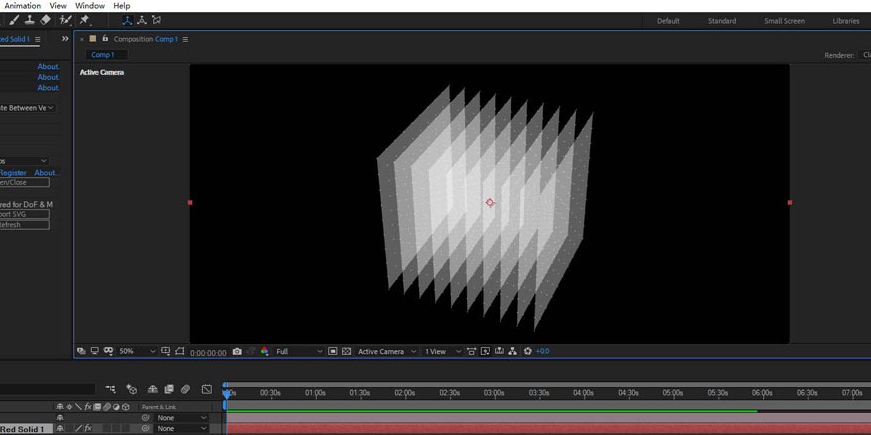871x435 pixels.
Task: Expand hidden panels with double-chevron
Action: click(65, 39)
